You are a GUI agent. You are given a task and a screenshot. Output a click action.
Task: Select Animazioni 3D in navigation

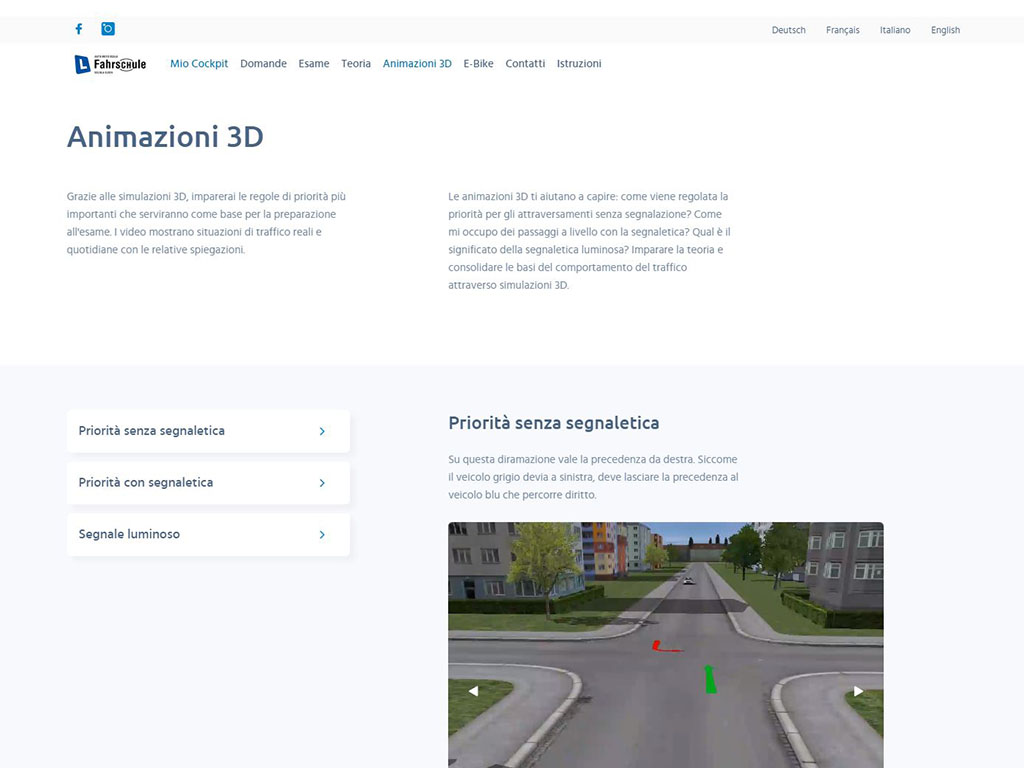417,64
